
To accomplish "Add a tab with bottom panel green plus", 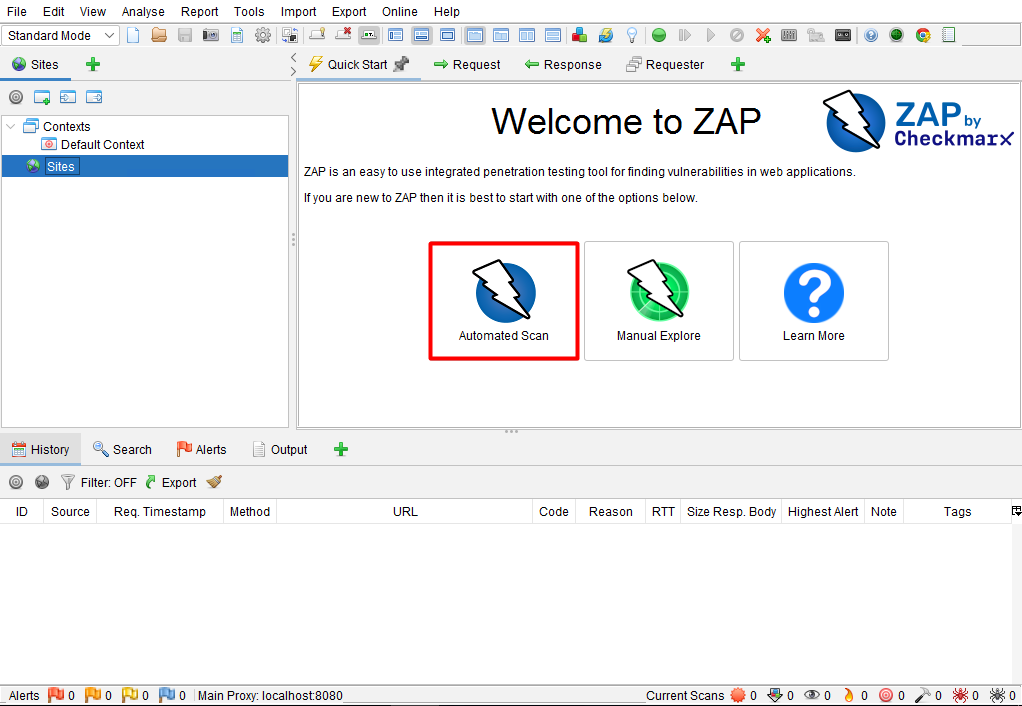I will [x=341, y=449].
